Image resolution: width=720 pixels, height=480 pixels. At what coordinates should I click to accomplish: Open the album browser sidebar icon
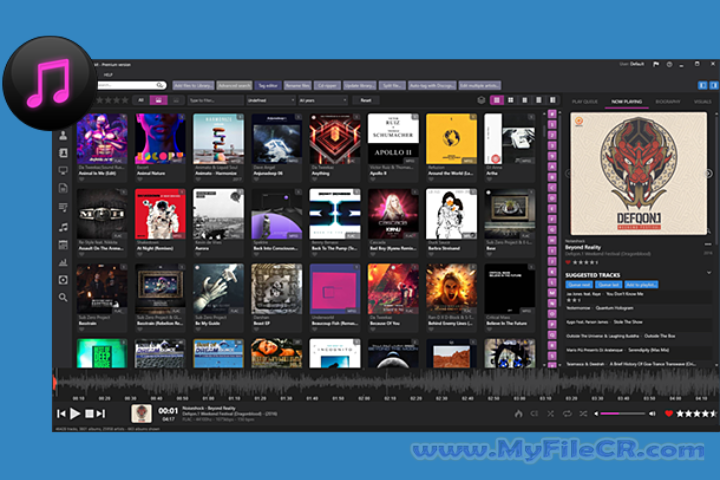(x=63, y=153)
